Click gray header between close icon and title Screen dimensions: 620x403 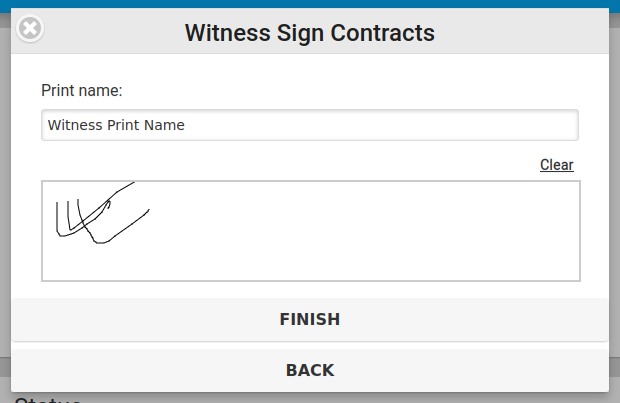point(110,33)
